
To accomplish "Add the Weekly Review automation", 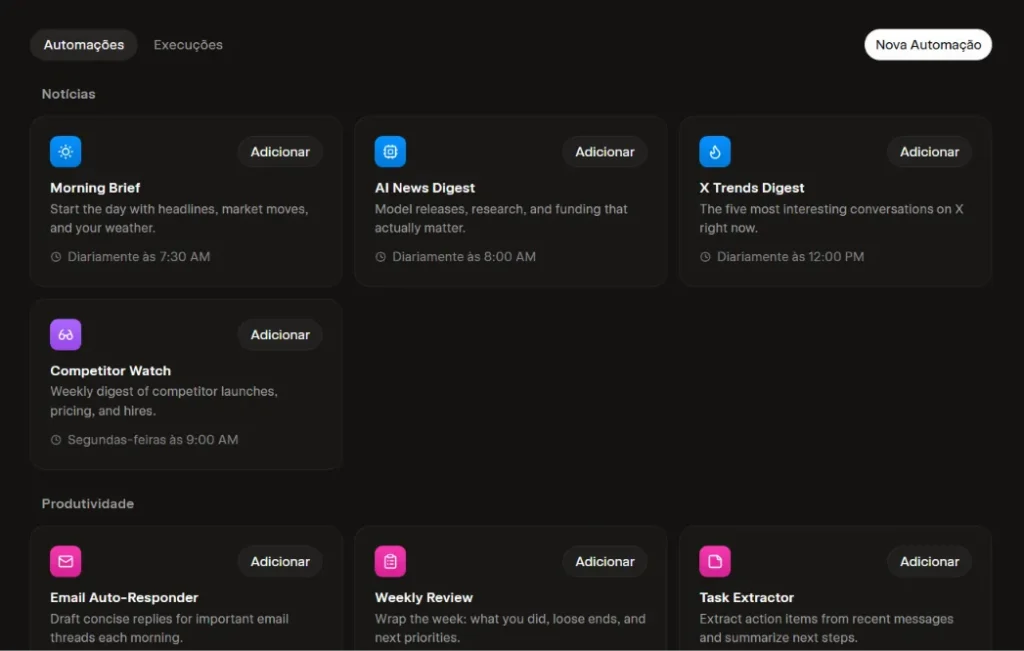I will point(605,561).
